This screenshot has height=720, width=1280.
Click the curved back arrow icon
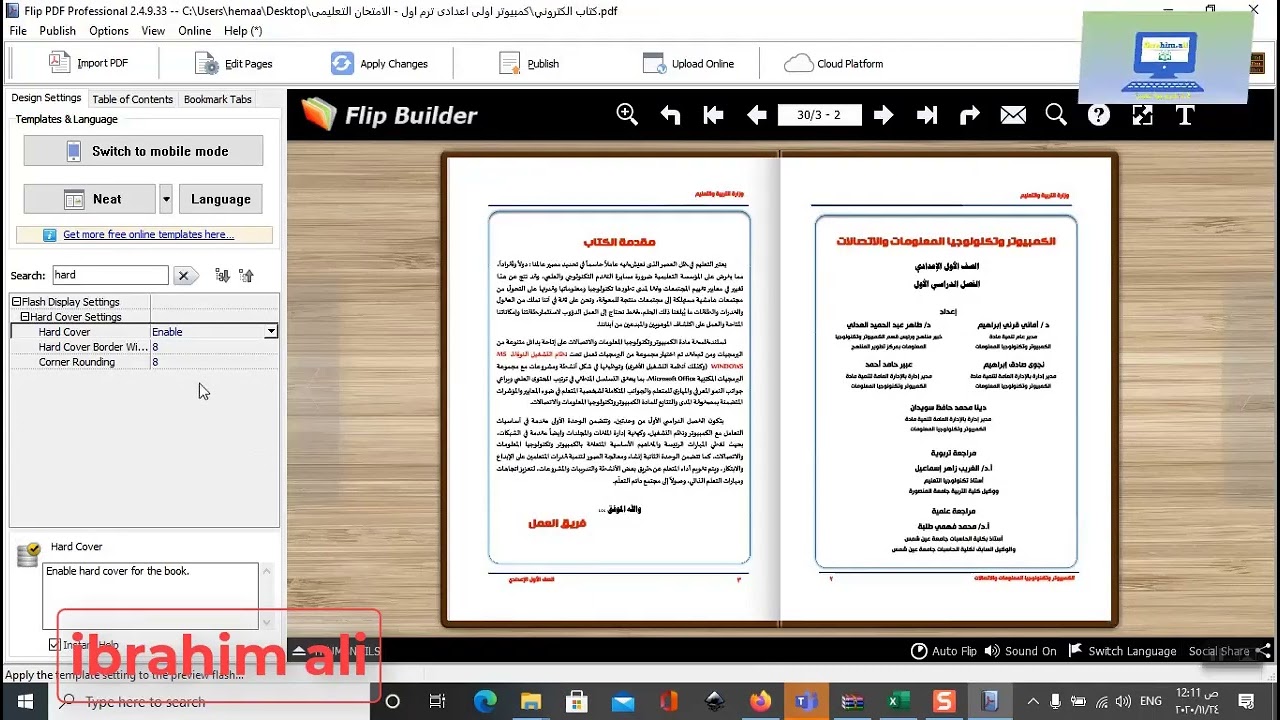pyautogui.click(x=670, y=115)
